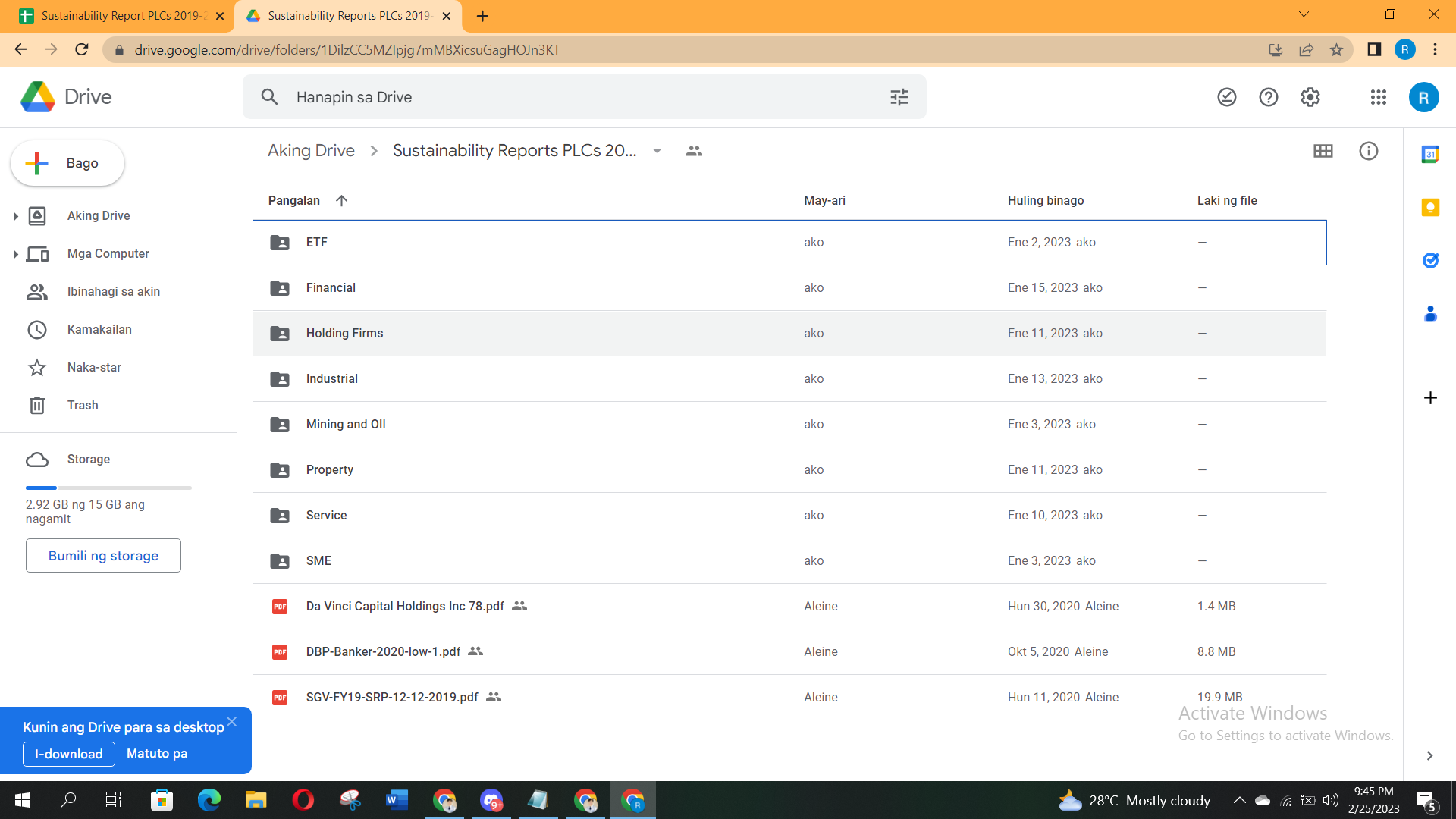Open Drive settings gear

coord(1310,97)
